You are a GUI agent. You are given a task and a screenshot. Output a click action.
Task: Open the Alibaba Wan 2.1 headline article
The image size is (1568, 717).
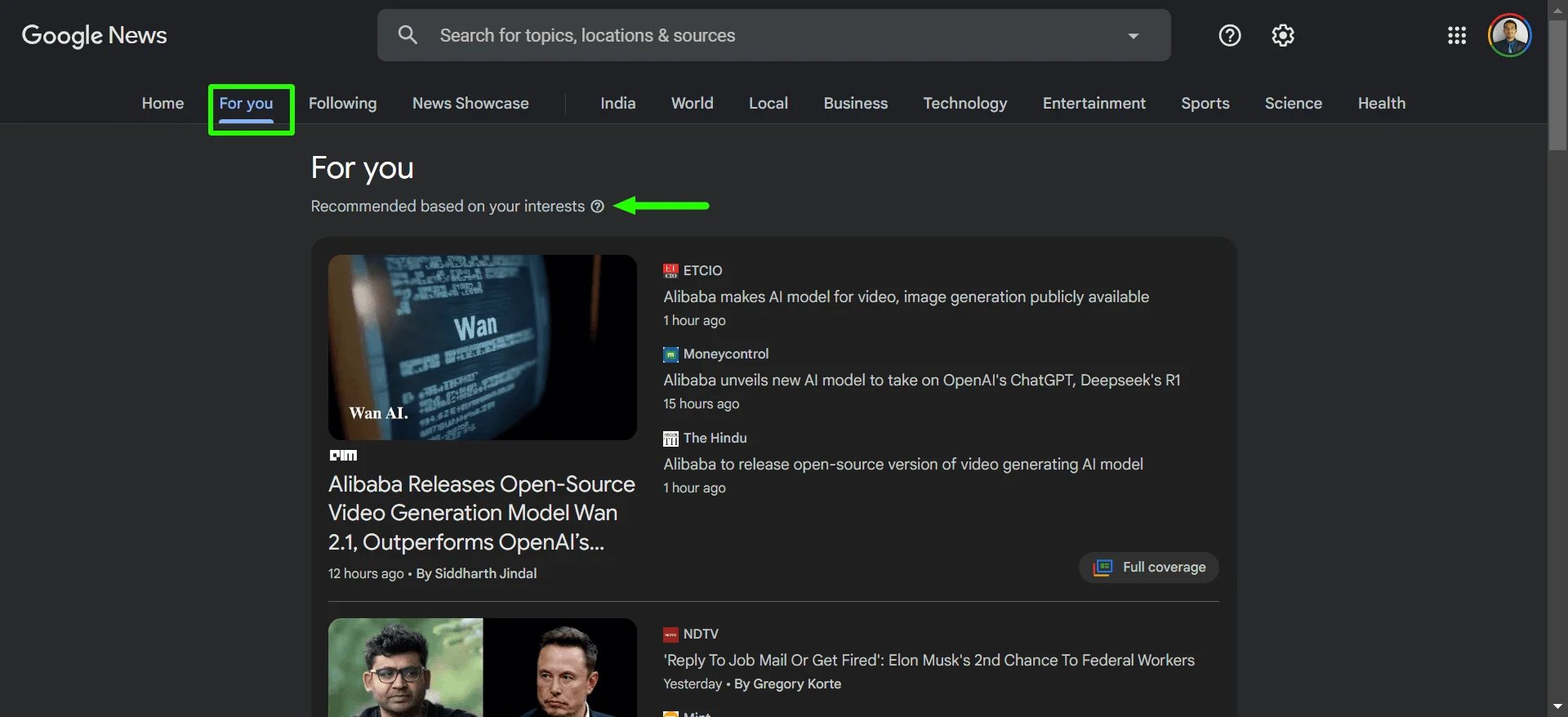pos(481,513)
